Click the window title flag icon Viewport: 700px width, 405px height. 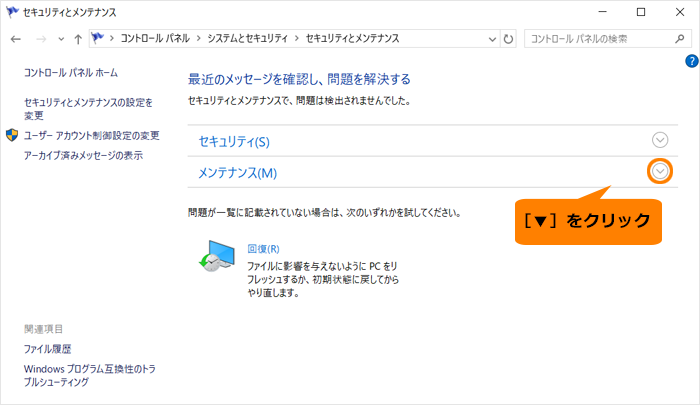(x=12, y=12)
